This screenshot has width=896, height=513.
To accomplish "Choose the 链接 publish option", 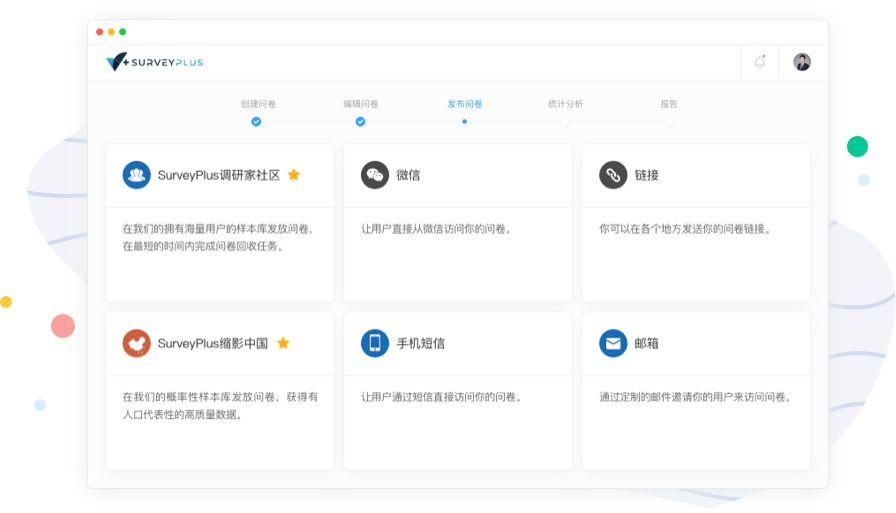I will (x=646, y=175).
